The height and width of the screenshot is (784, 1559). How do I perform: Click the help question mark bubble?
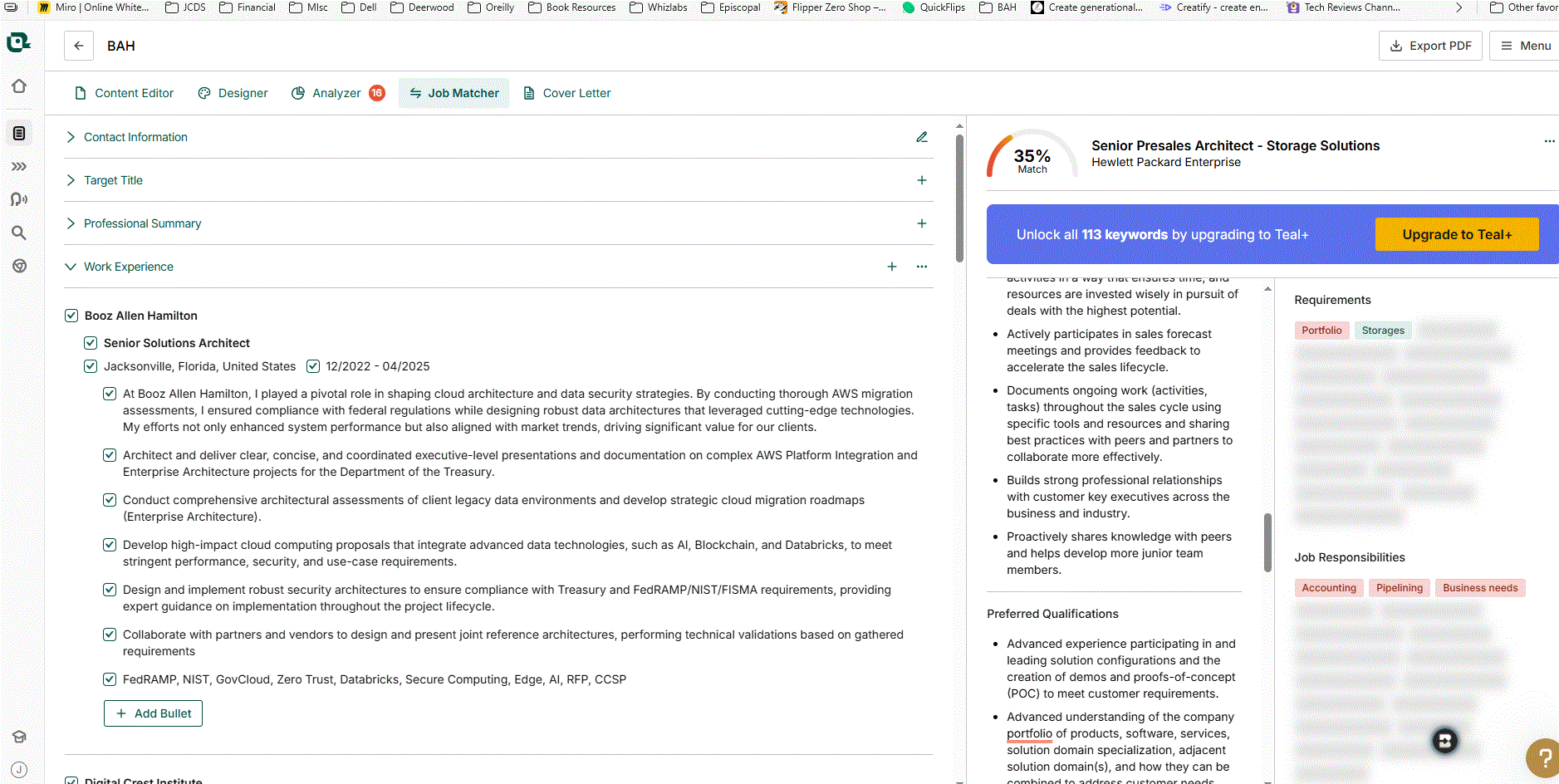click(x=1543, y=757)
